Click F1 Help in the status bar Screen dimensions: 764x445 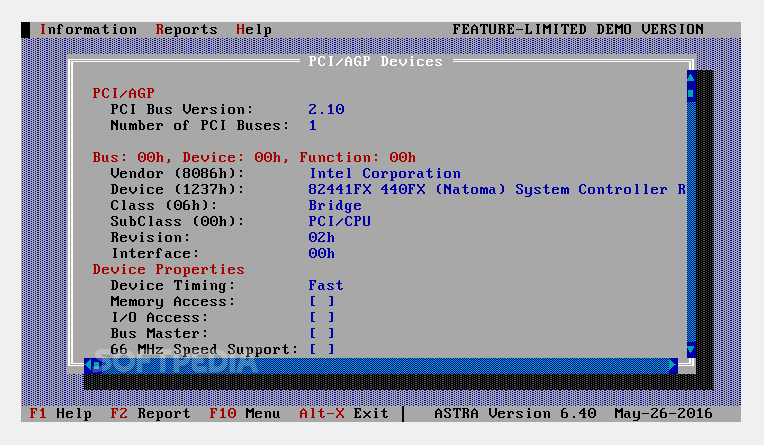tap(60, 414)
